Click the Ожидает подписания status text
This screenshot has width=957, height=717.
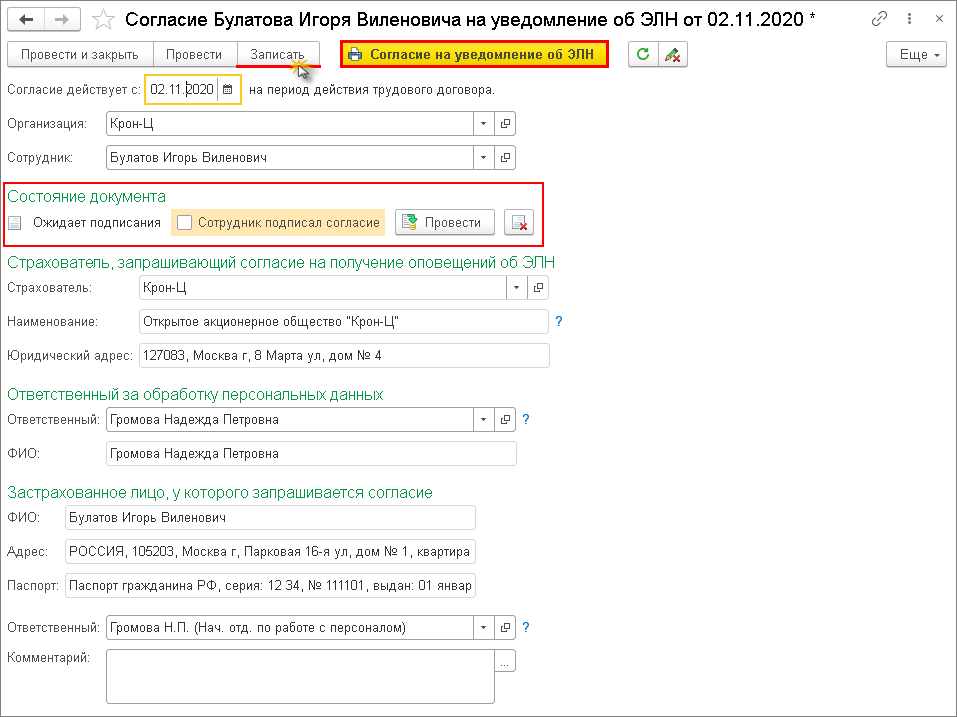click(x=97, y=223)
